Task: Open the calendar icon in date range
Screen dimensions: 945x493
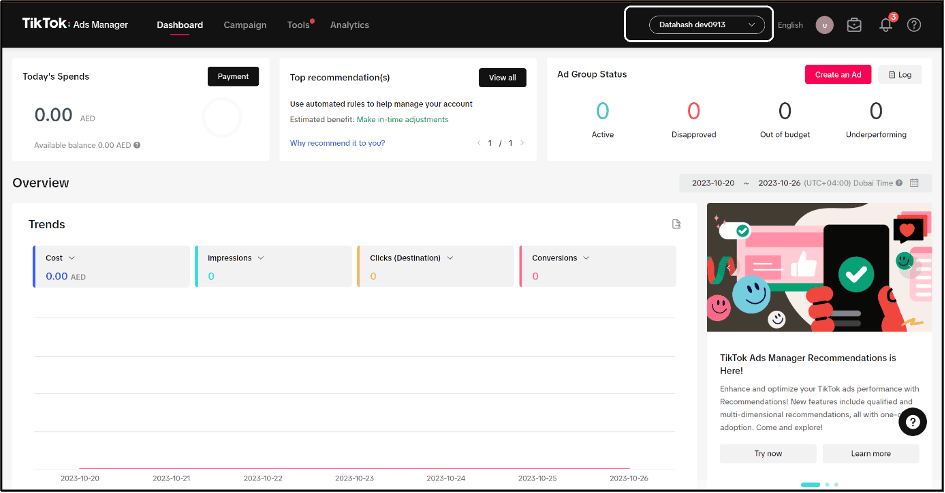Action: pos(913,183)
